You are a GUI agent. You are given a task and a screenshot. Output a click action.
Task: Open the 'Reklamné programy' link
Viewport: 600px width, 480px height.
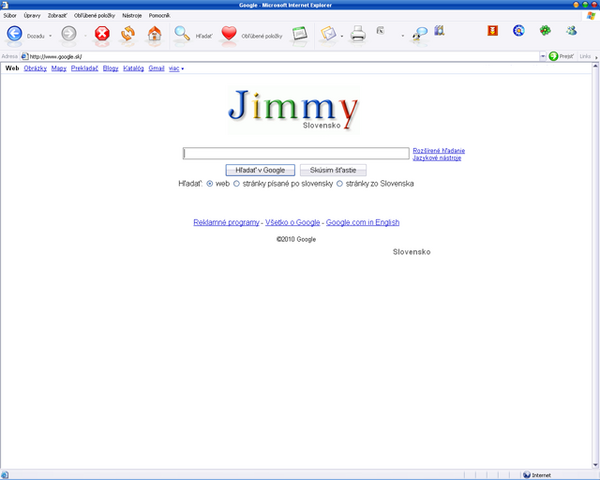[x=227, y=223]
